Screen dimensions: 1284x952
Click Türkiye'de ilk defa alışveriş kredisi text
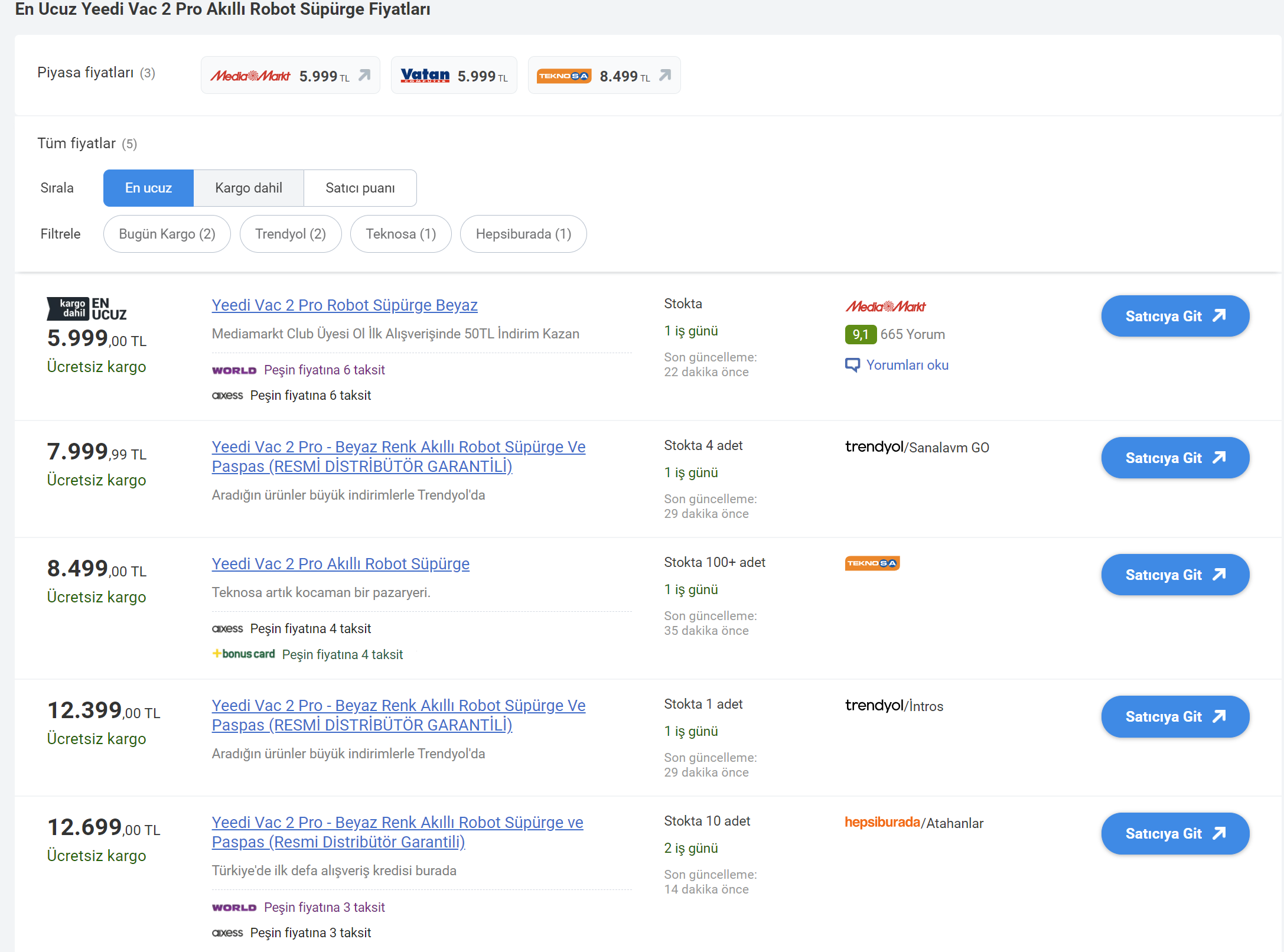pos(334,871)
